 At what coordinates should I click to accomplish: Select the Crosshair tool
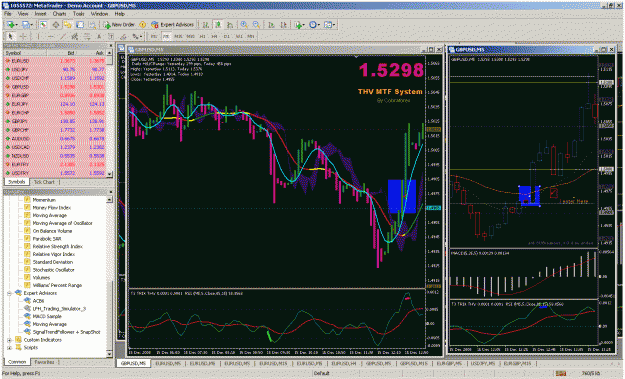[x=23, y=36]
